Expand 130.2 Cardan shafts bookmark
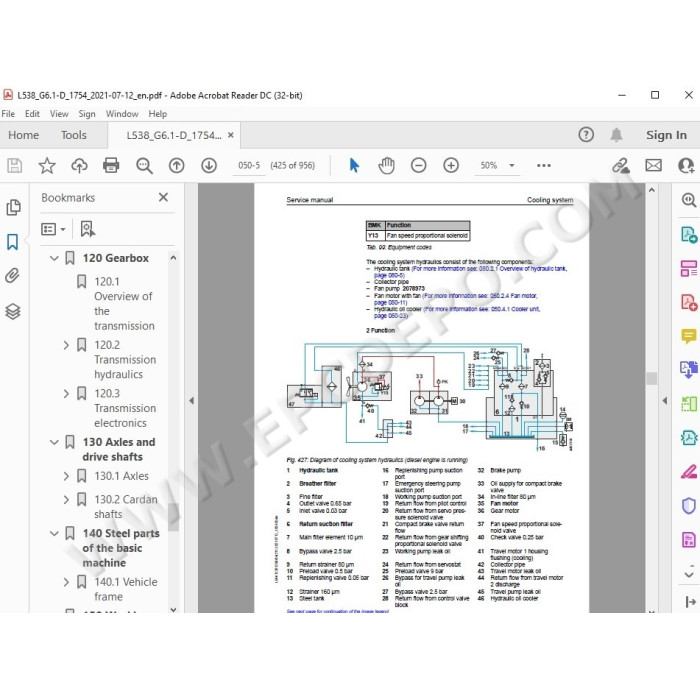Viewport: 700px width, 700px height. [x=66, y=500]
